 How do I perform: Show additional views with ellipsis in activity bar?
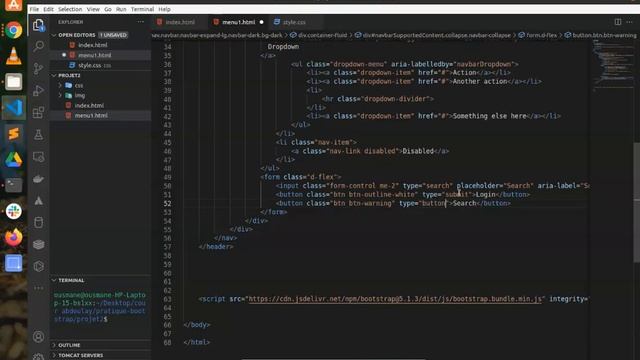[38, 288]
